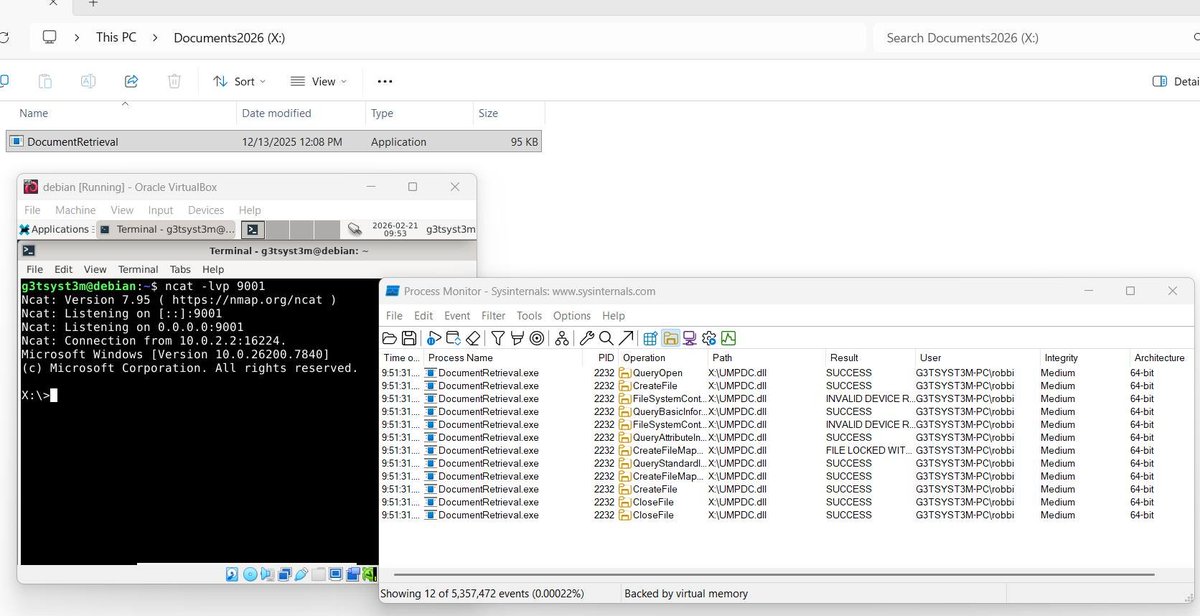The height and width of the screenshot is (616, 1200).
Task: Toggle Show Registry Activity icon in Process Monitor
Action: pyautogui.click(x=650, y=338)
